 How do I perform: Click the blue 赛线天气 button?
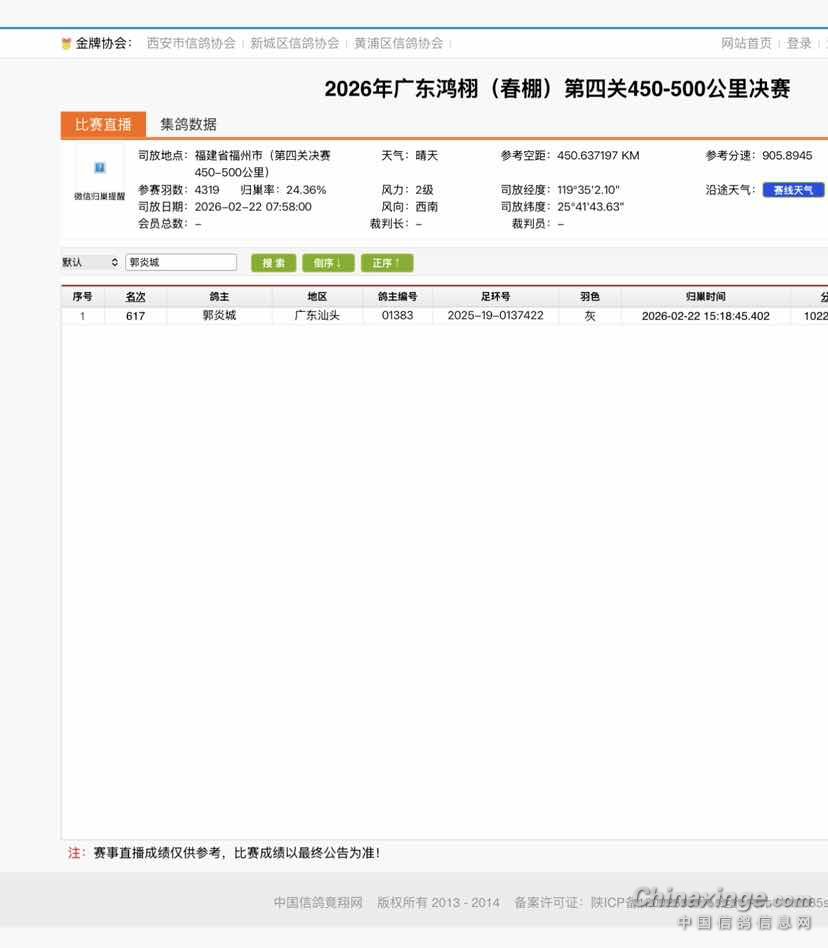[793, 190]
